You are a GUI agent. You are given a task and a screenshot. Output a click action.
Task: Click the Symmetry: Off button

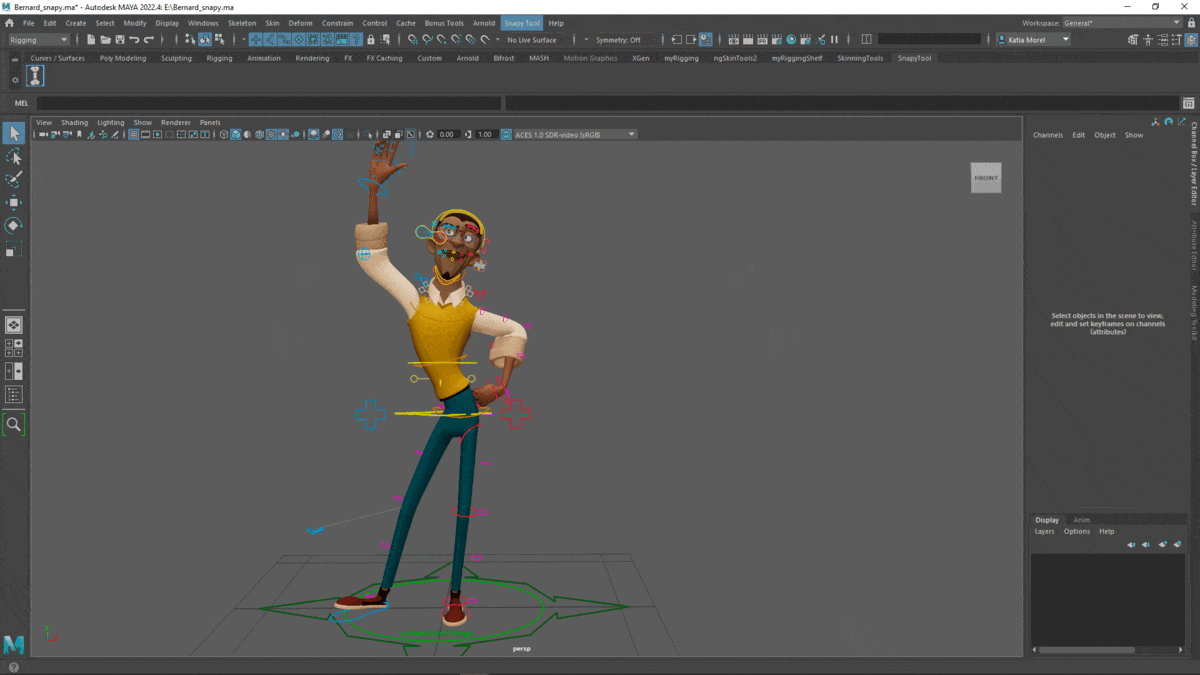(x=618, y=40)
